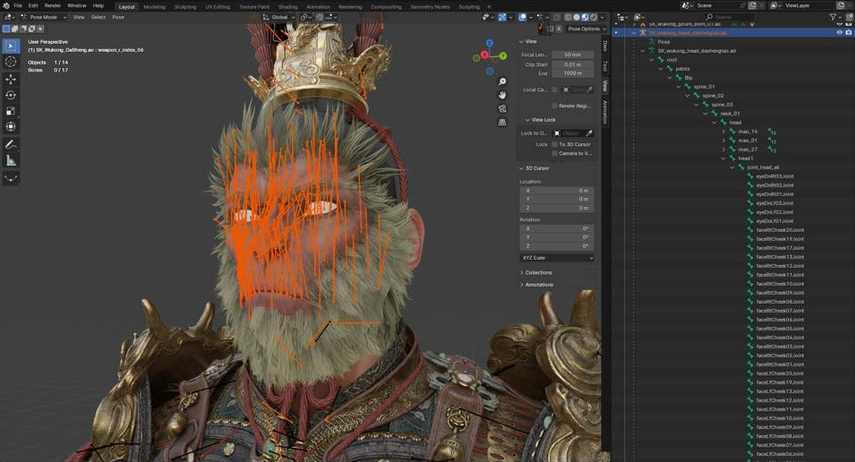Select the Measure tool

pyautogui.click(x=10, y=160)
